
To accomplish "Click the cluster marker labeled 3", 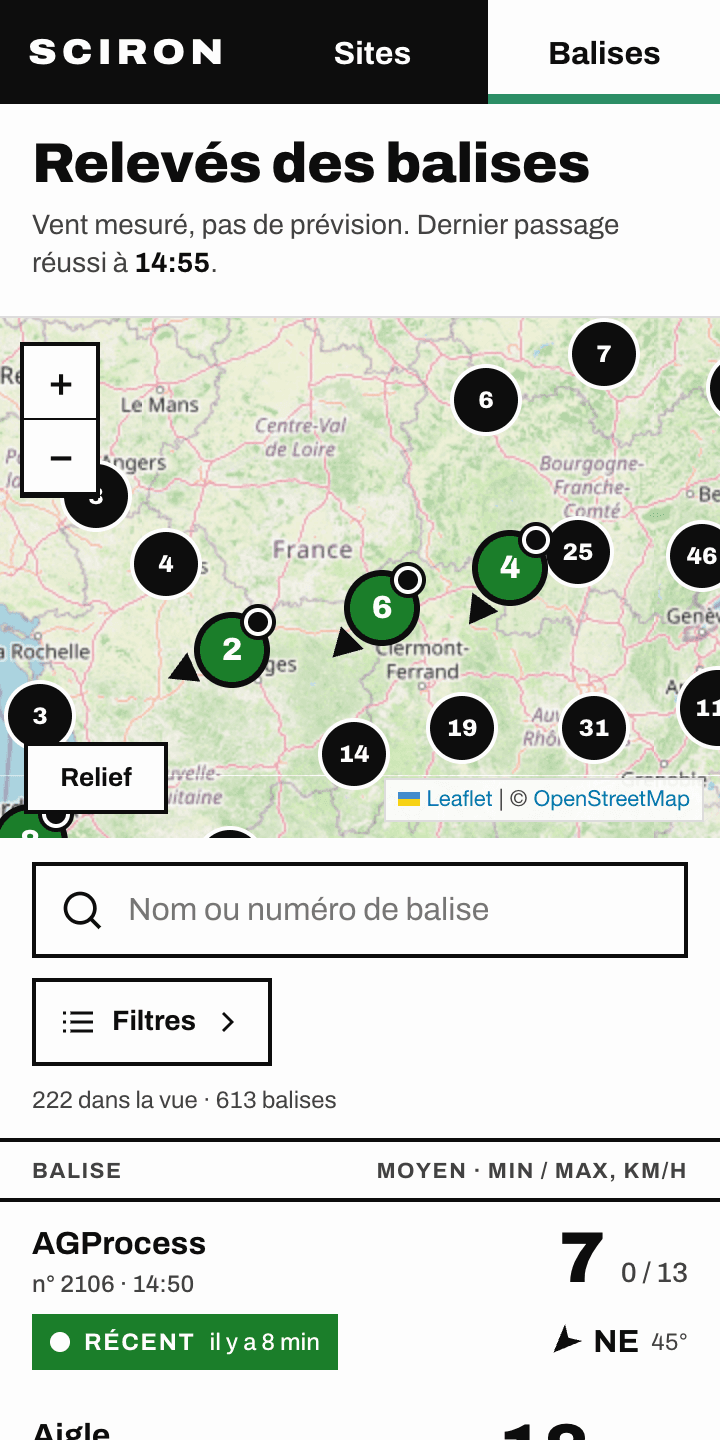I will 40,716.
